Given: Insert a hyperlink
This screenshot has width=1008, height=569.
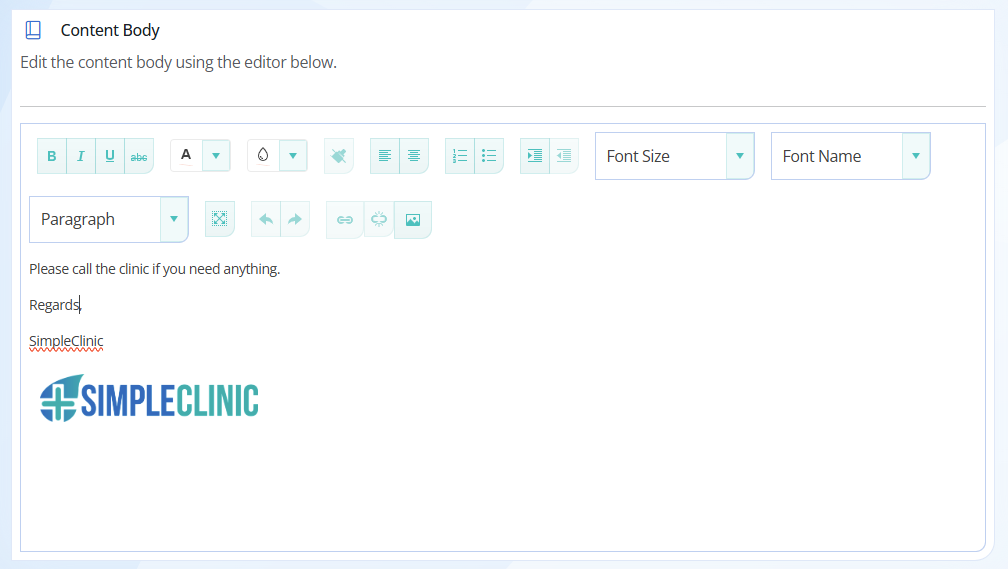Looking at the screenshot, I should pos(345,220).
